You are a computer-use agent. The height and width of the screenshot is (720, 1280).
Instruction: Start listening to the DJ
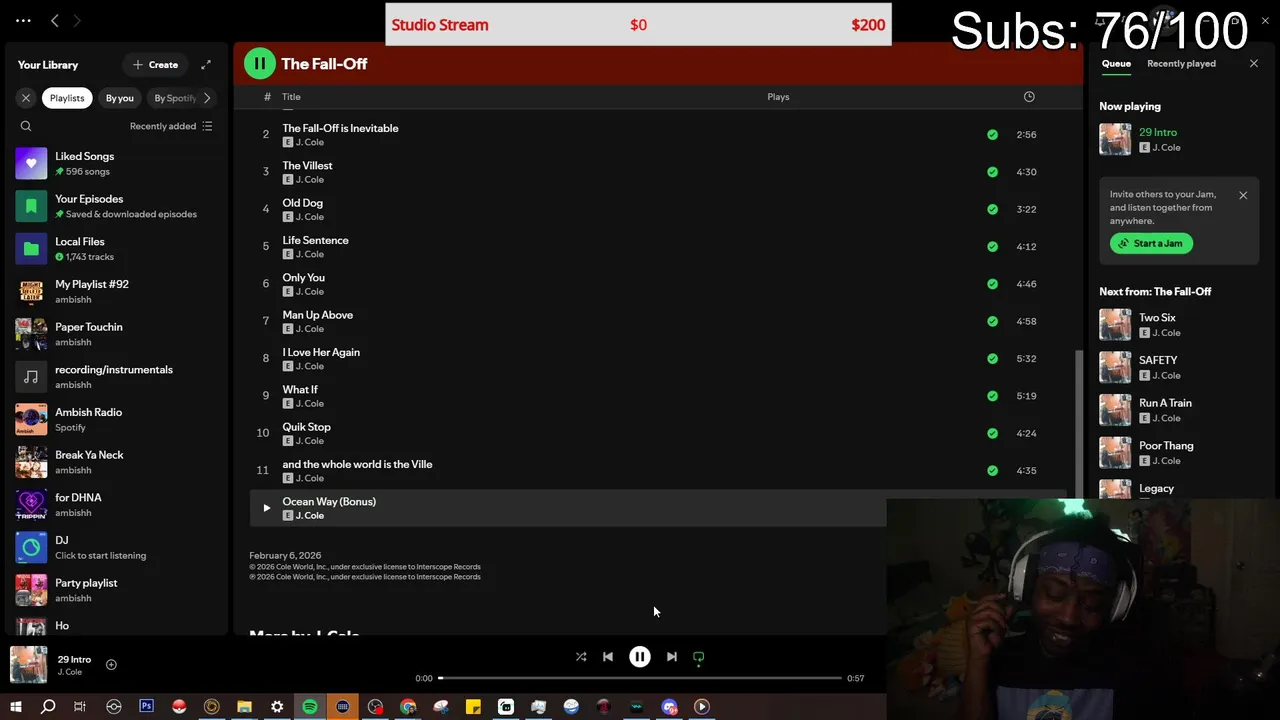(115, 547)
